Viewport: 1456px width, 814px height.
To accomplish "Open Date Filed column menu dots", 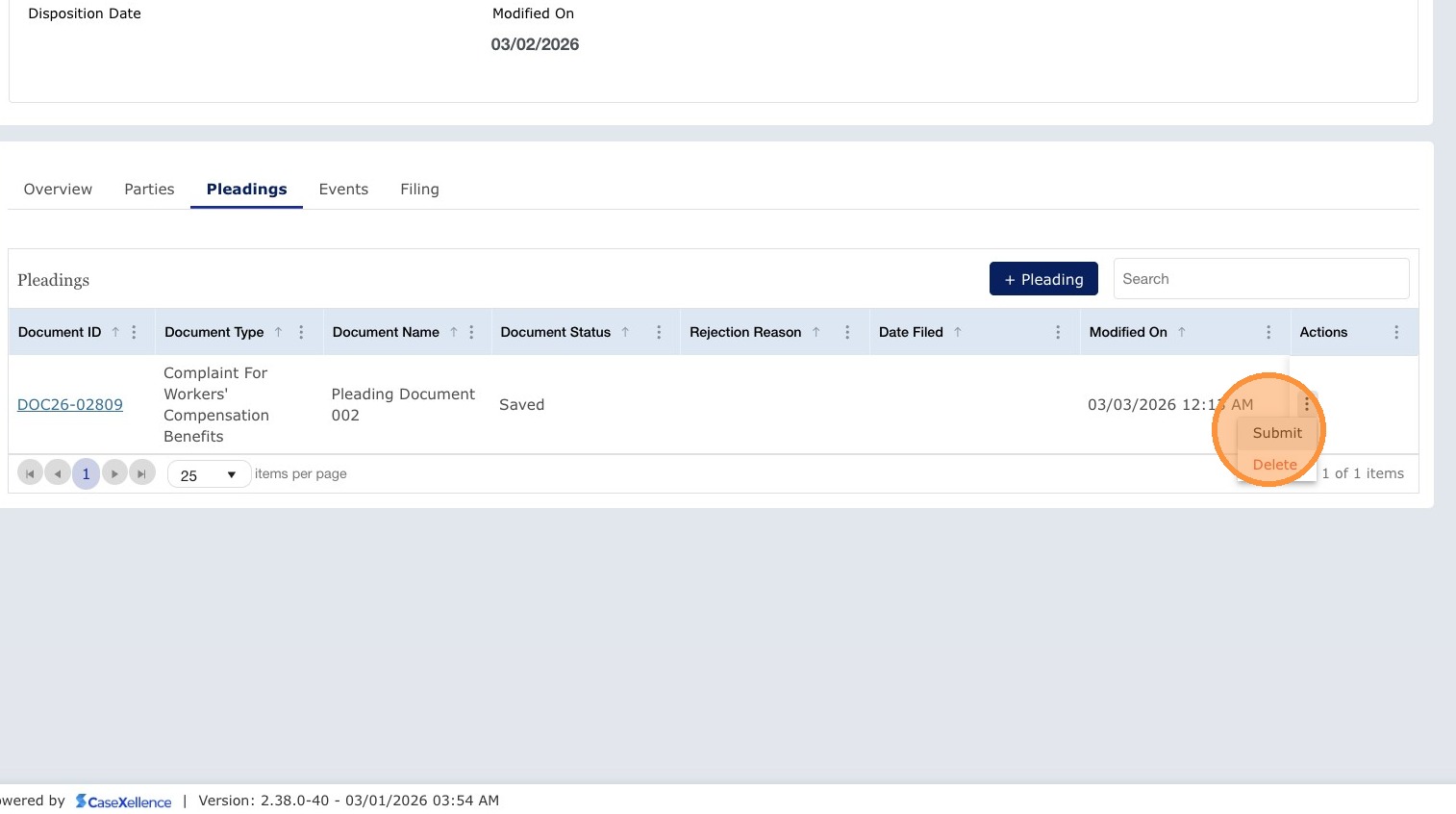I will point(1058,332).
